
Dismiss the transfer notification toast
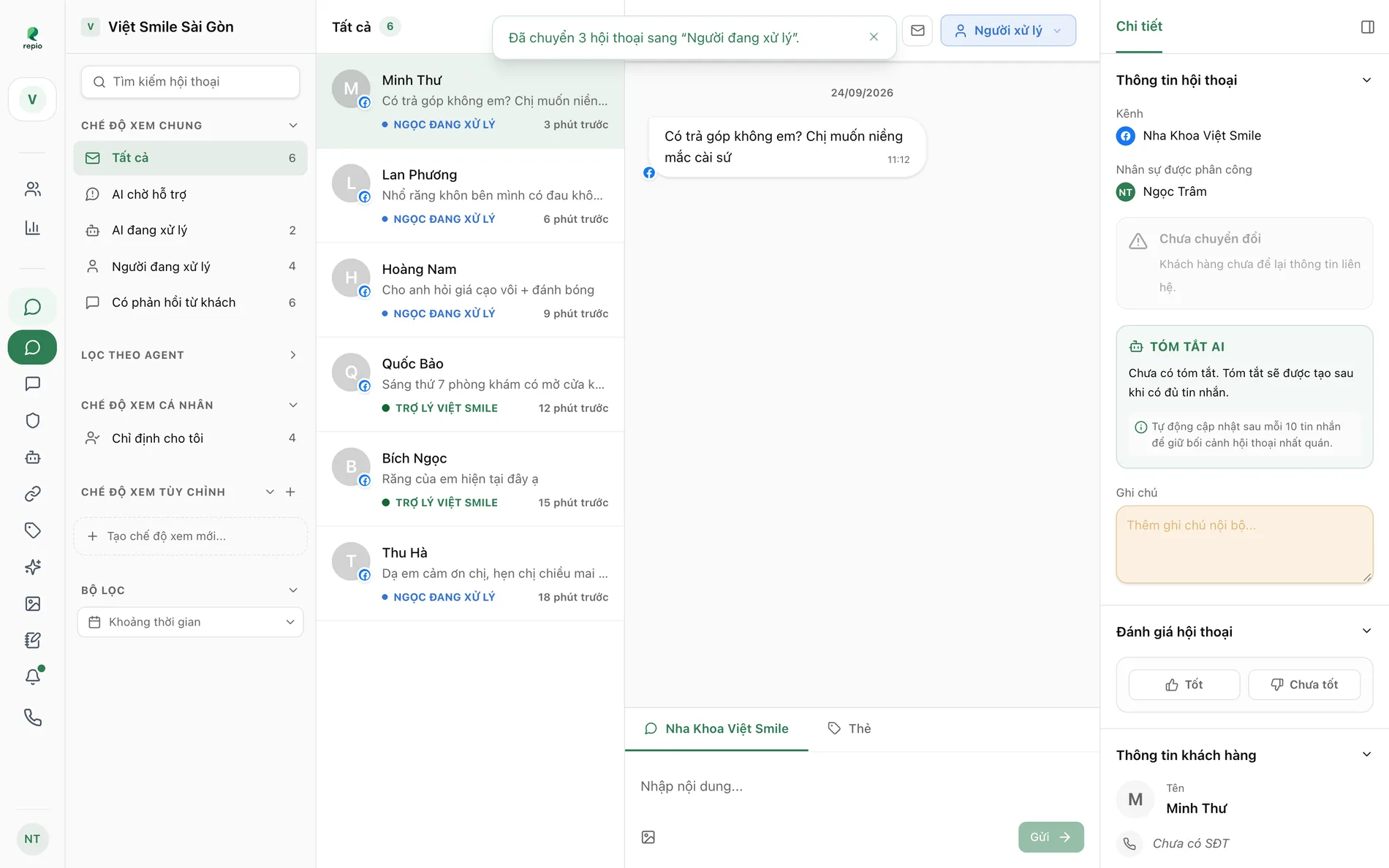click(x=874, y=37)
